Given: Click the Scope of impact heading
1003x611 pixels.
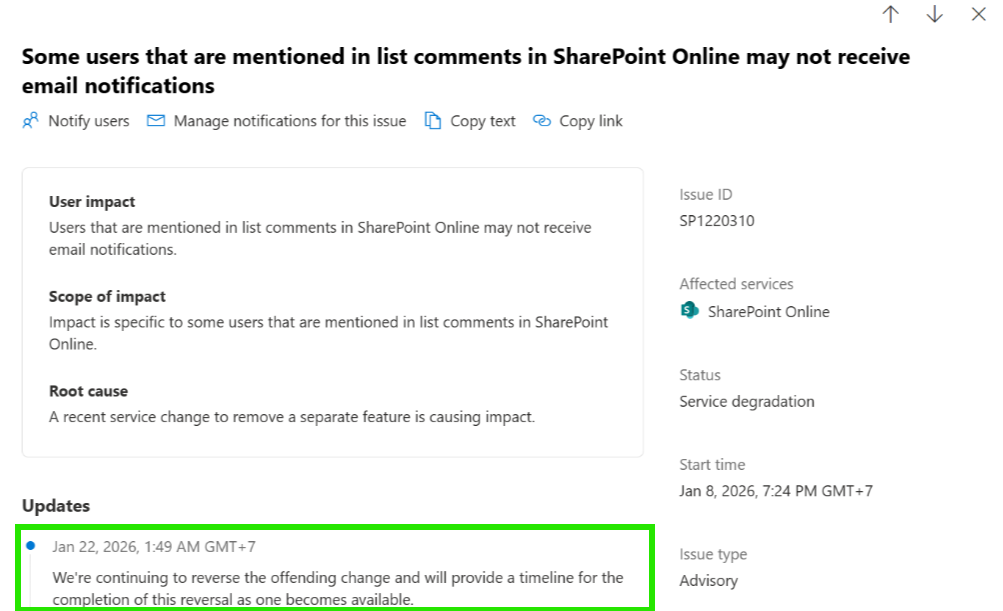Looking at the screenshot, I should (x=107, y=296).
